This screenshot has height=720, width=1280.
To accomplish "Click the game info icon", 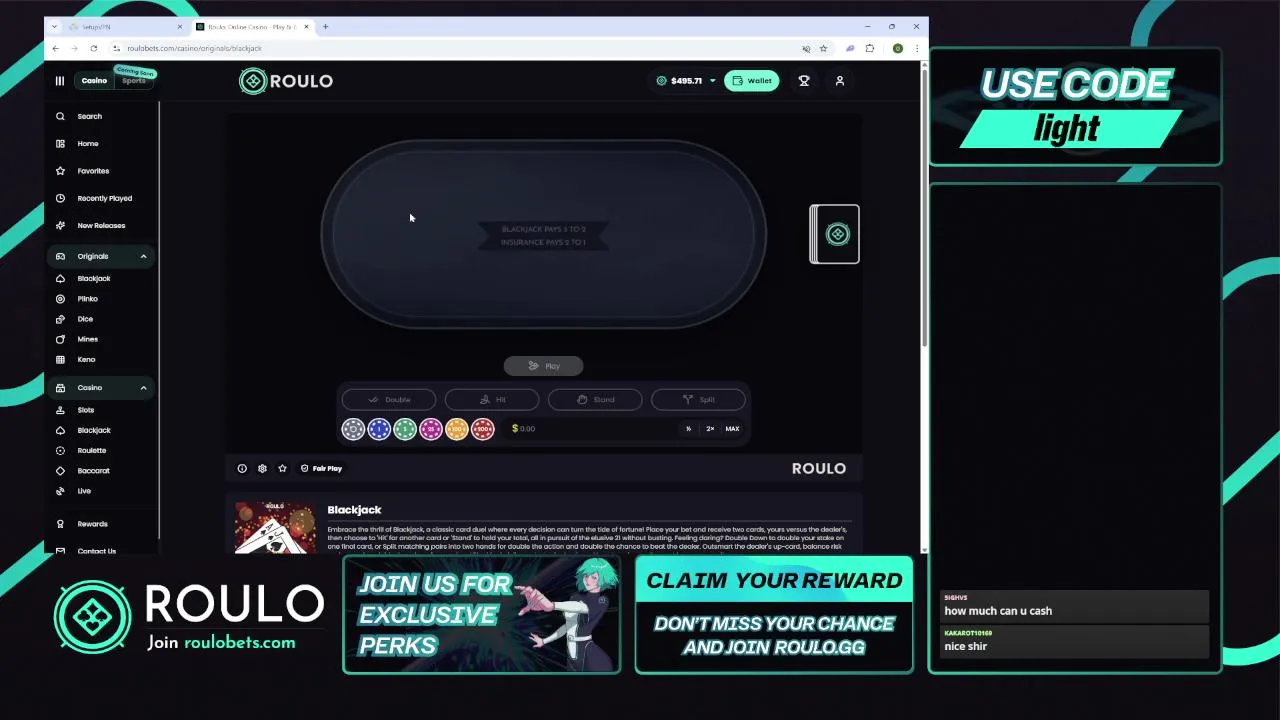I will tap(242, 468).
